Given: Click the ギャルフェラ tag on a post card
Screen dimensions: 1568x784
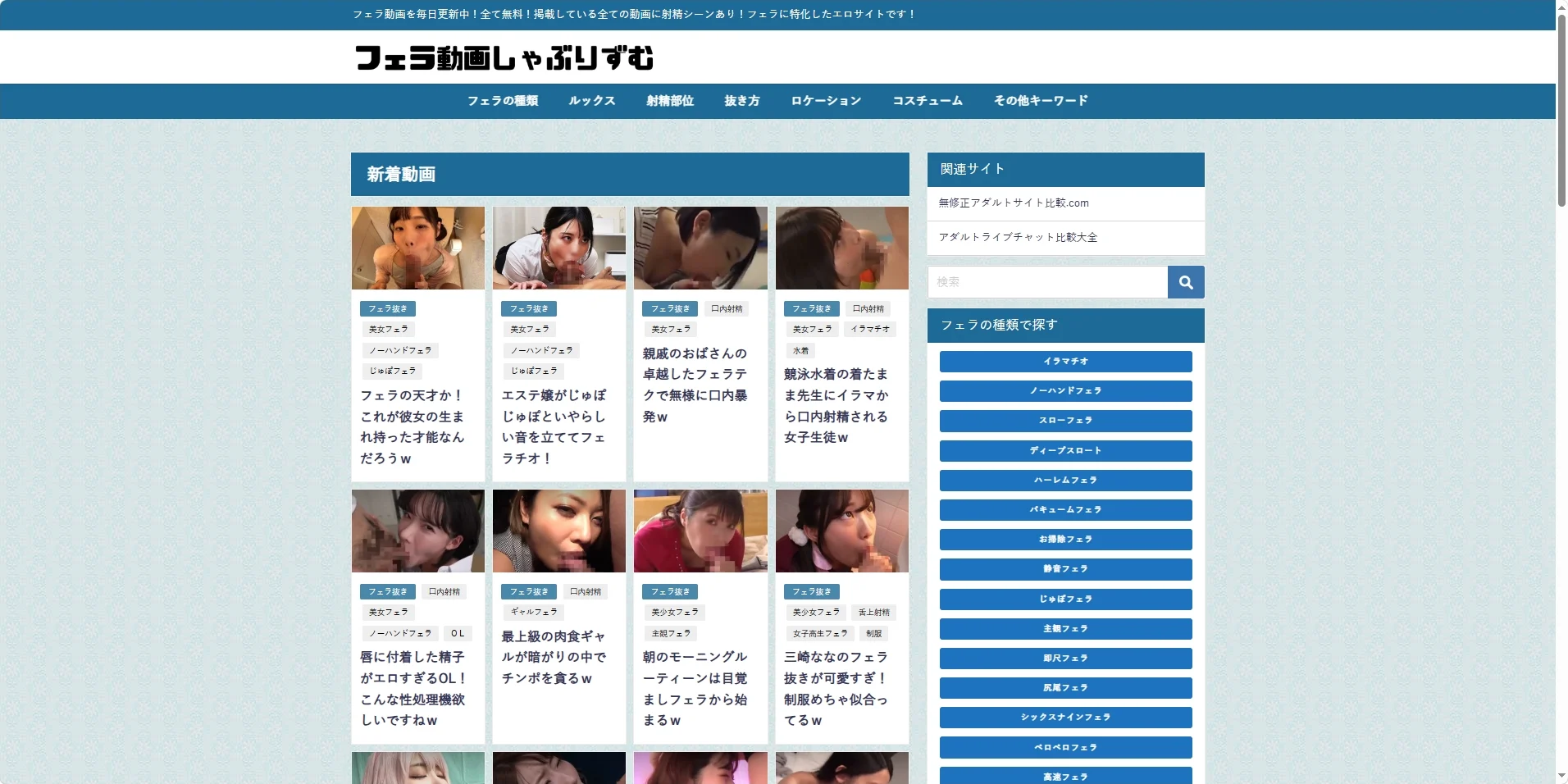Looking at the screenshot, I should (x=534, y=612).
